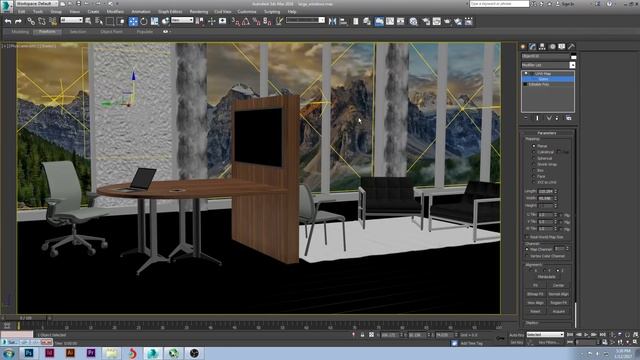Click the Undo arrow in main toolbar
Image resolution: width=640 pixels, height=360 pixels.
8,21
